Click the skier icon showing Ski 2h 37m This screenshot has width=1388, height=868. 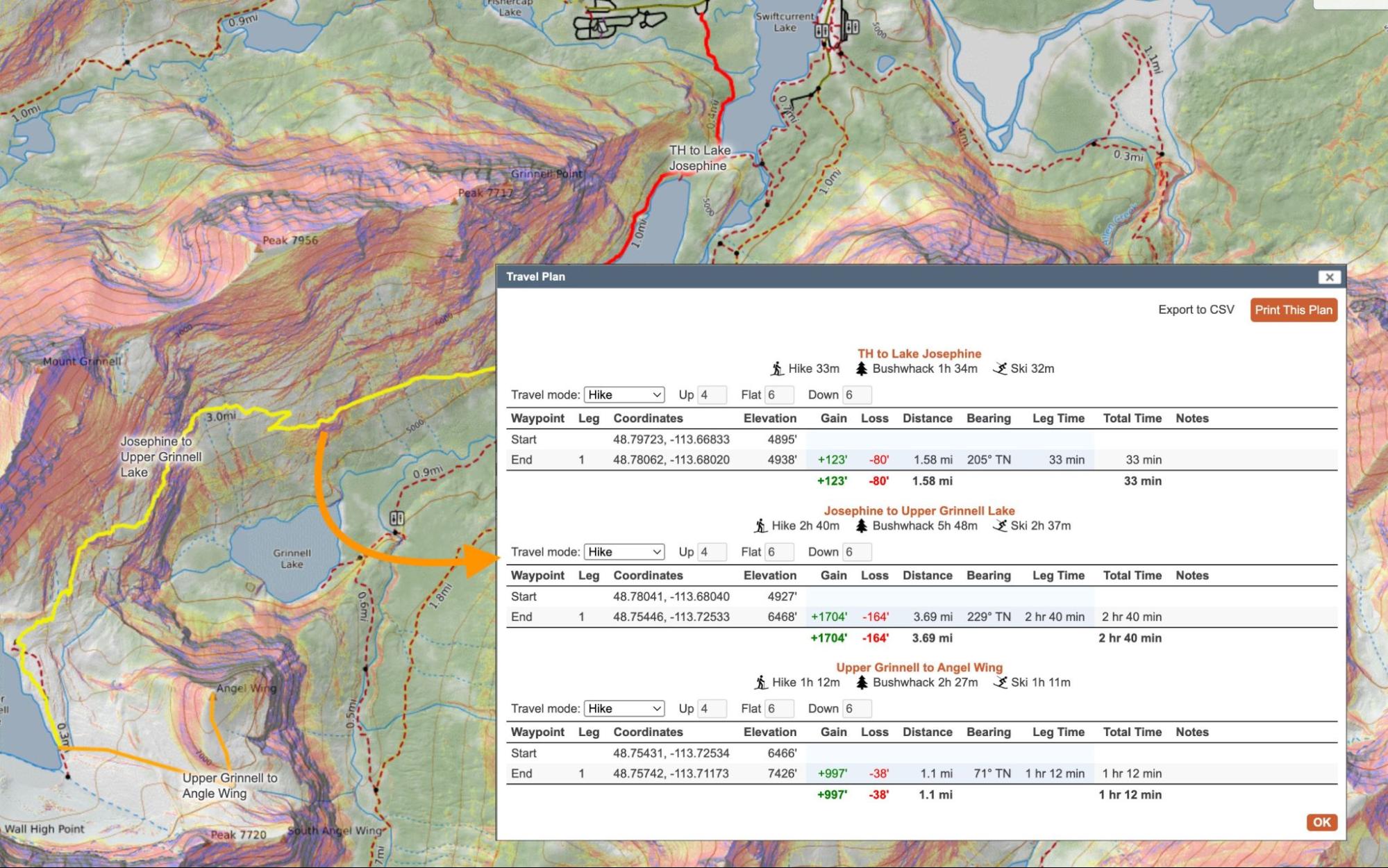pos(1000,526)
